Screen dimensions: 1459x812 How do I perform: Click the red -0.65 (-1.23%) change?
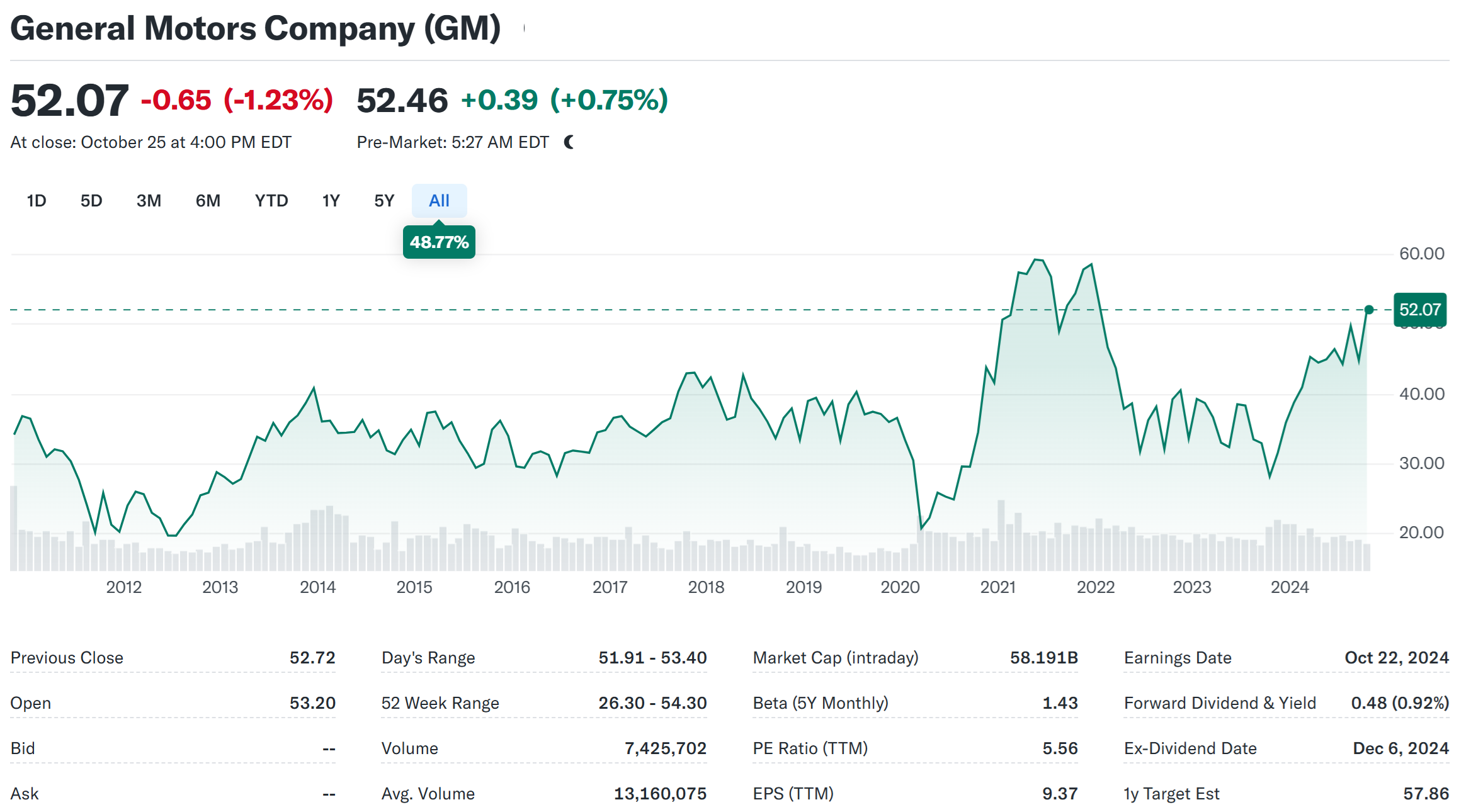point(237,100)
